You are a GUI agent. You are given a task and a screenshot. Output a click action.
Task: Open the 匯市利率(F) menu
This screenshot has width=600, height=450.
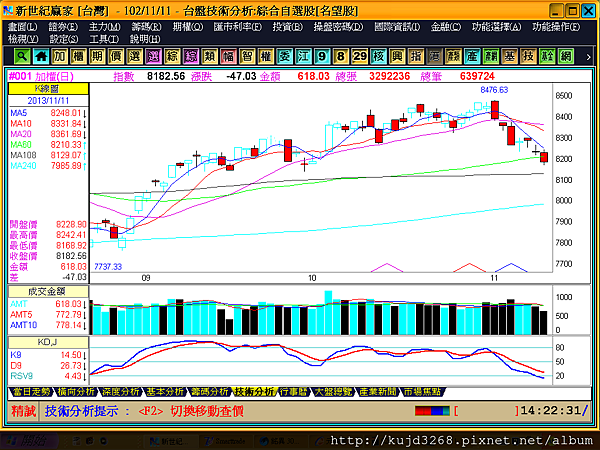coord(238,27)
